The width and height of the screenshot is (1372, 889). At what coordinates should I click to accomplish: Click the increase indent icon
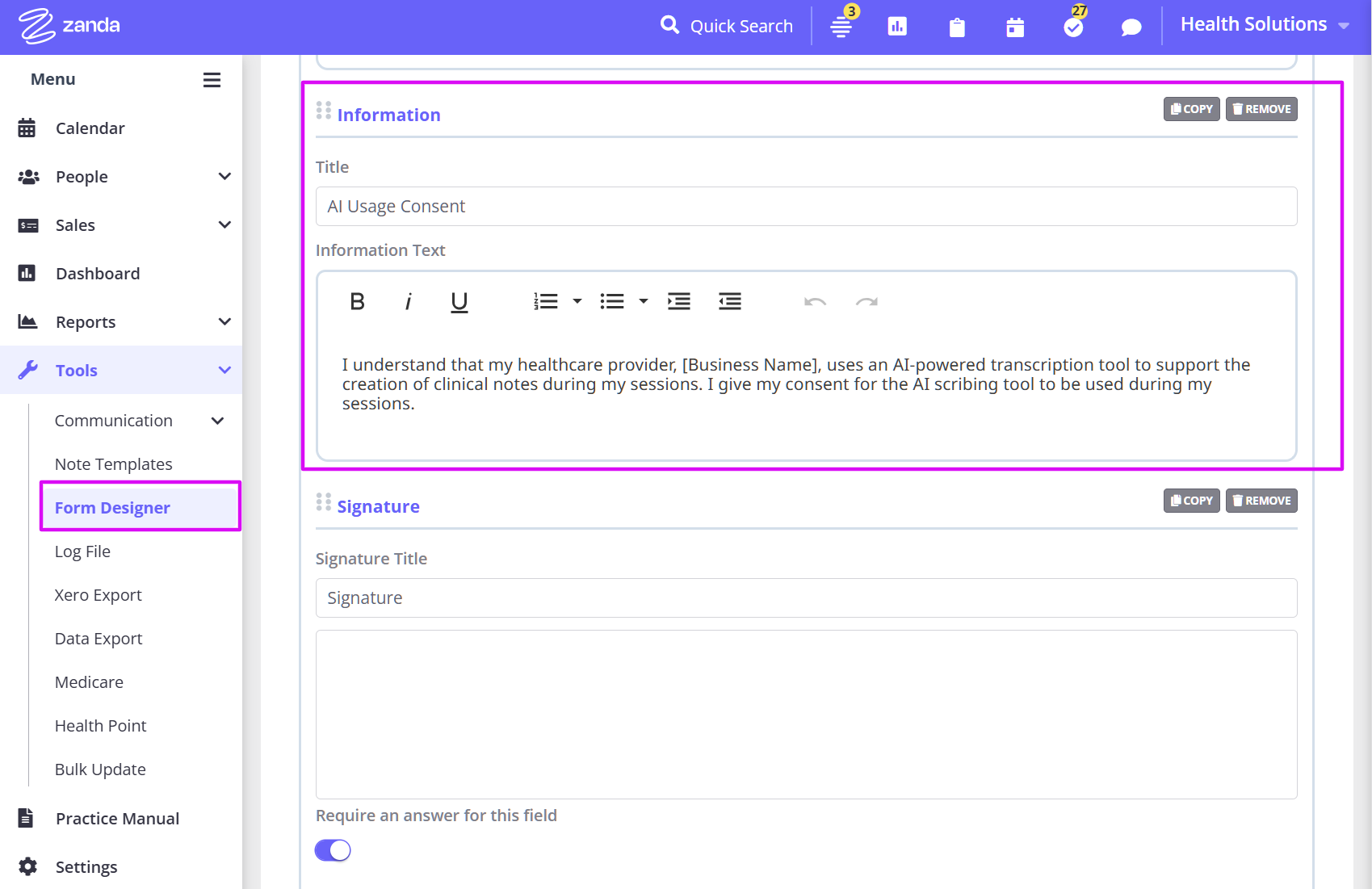point(678,302)
